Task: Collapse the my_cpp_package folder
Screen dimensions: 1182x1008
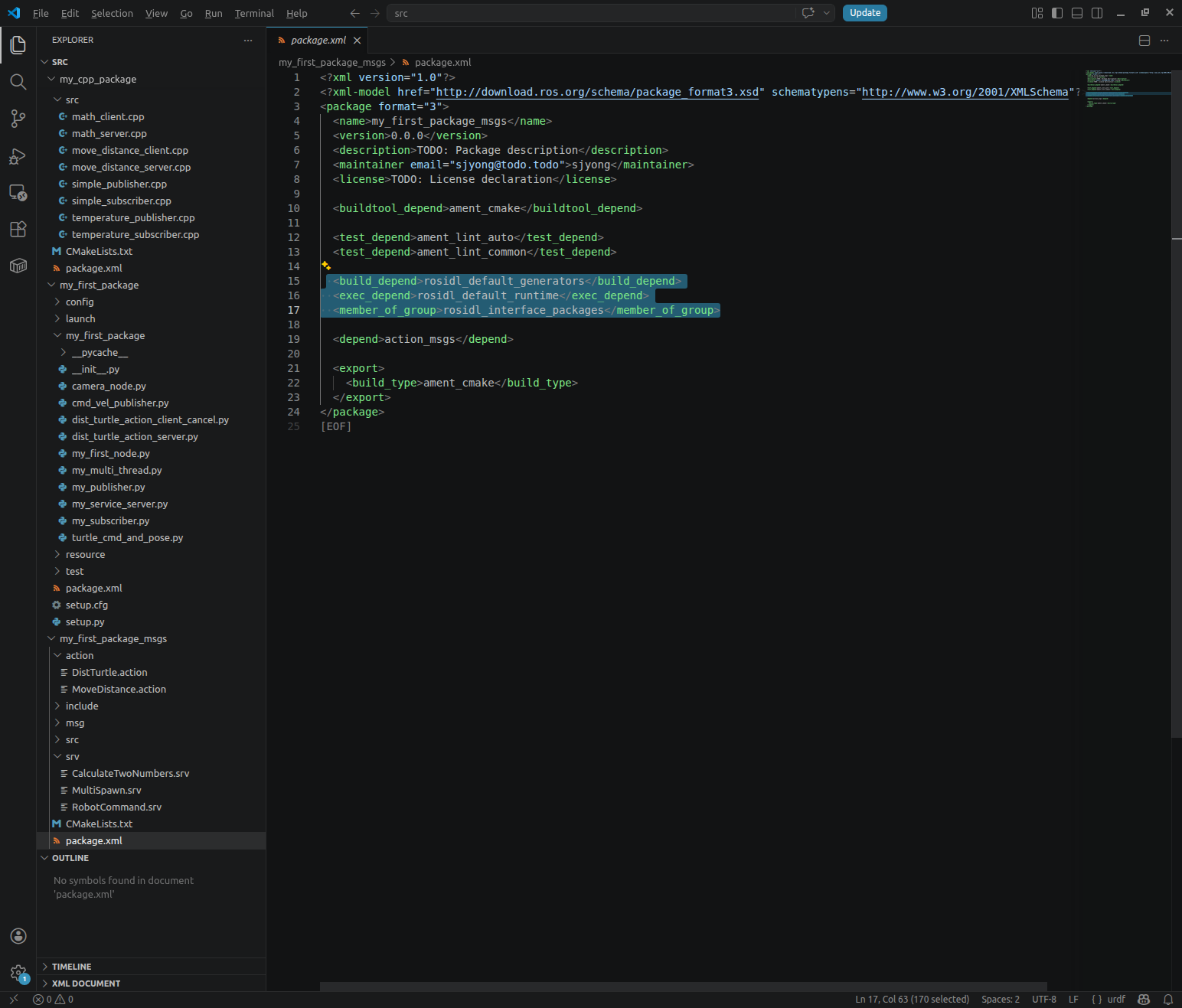Action: [151, 79]
